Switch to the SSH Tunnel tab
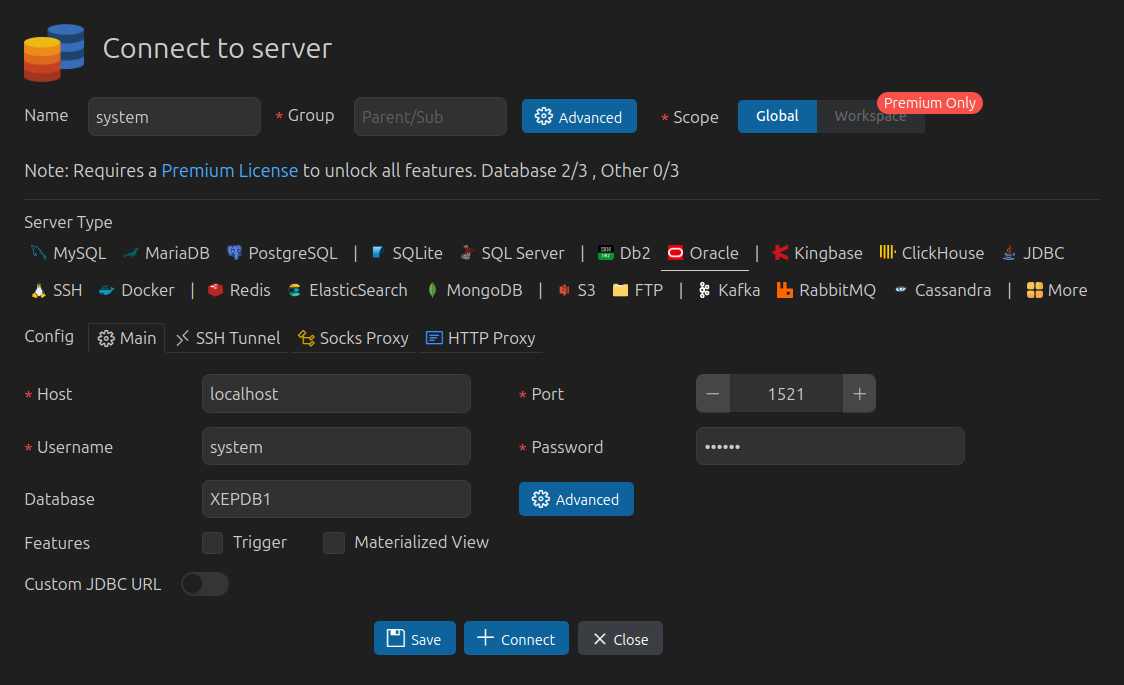Screen dimensions: 1124x685 click(227, 338)
